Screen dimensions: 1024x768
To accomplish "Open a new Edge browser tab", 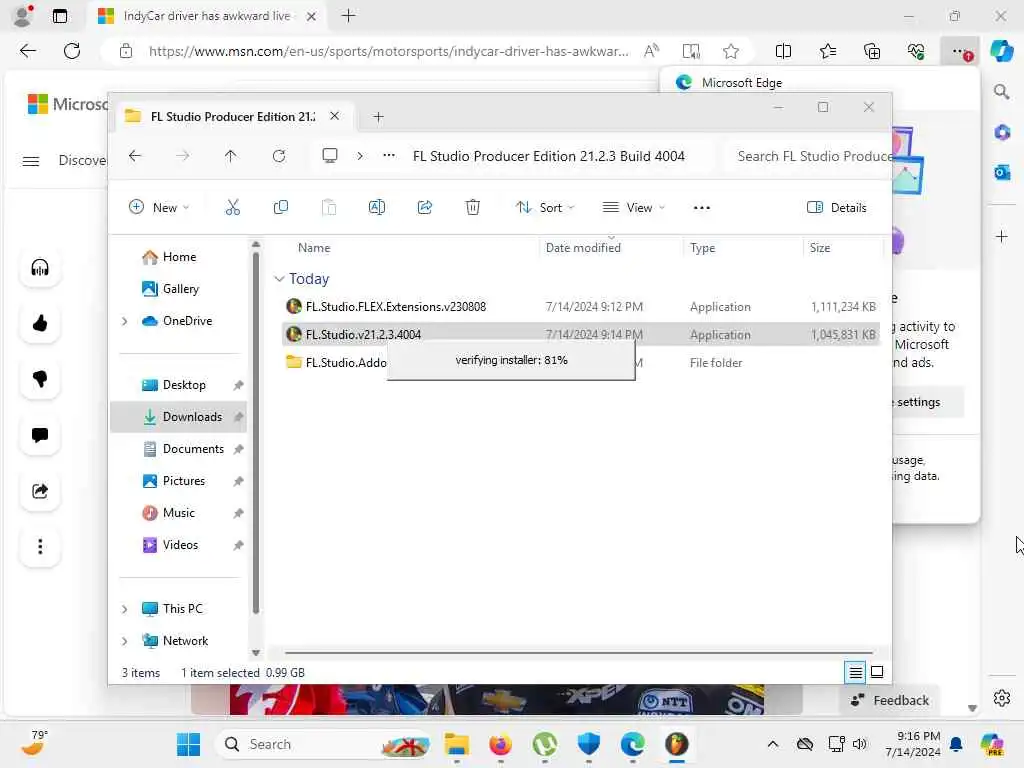I will click(349, 16).
